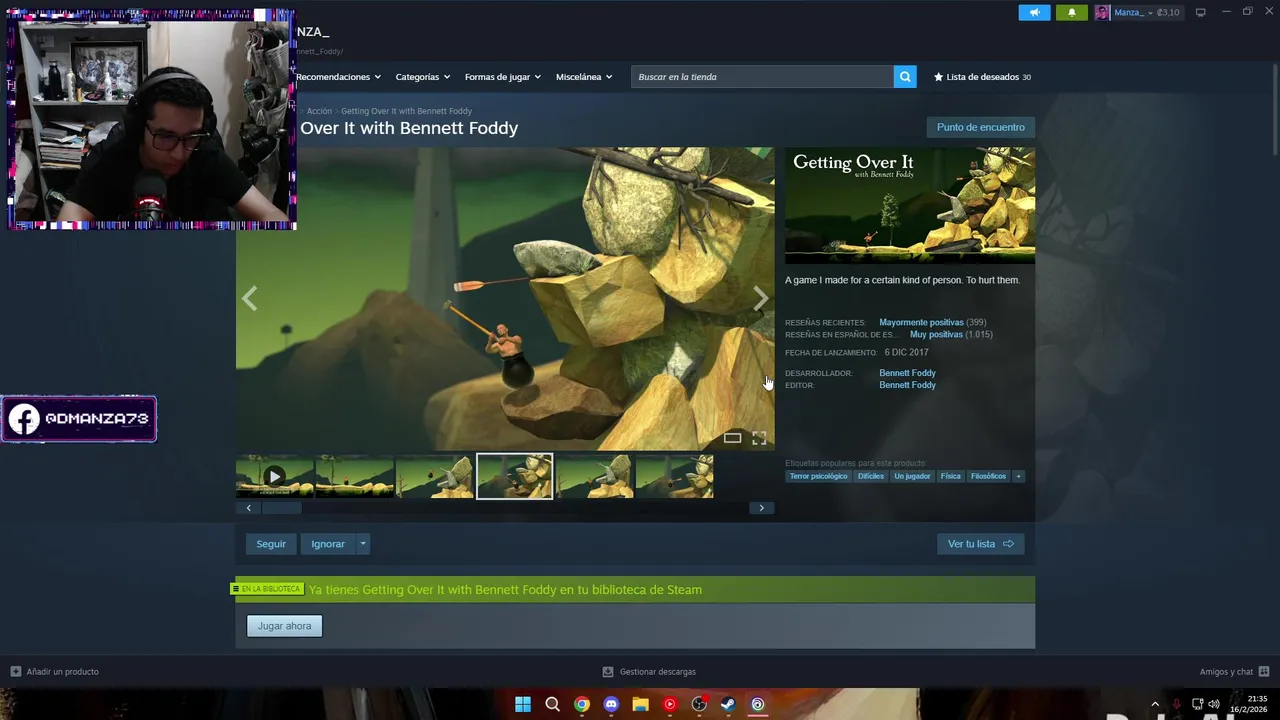This screenshot has height=720, width=1280.
Task: Enter fullscreen screenshot view icon
Action: [759, 438]
